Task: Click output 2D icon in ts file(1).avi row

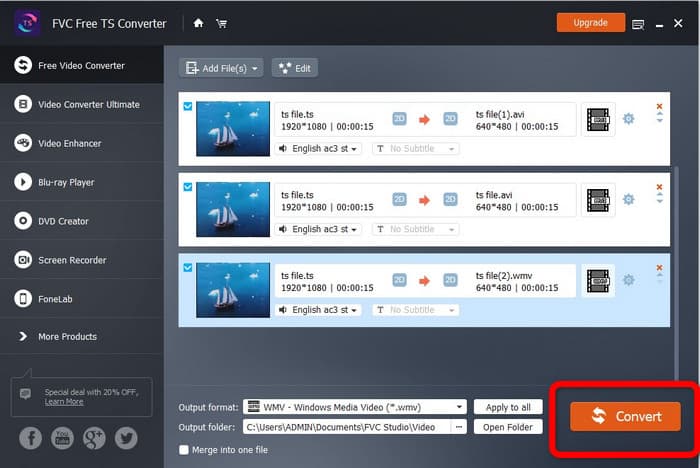Action: point(450,119)
